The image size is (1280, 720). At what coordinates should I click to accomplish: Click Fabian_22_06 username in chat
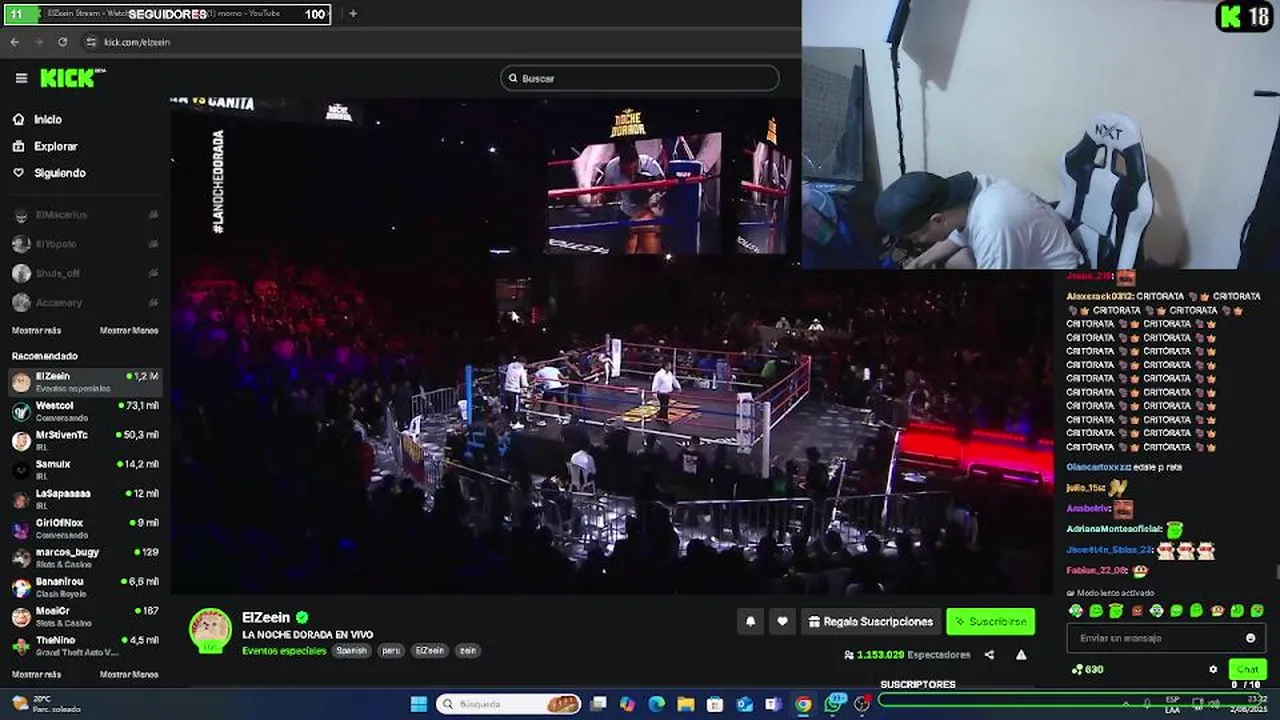1097,570
